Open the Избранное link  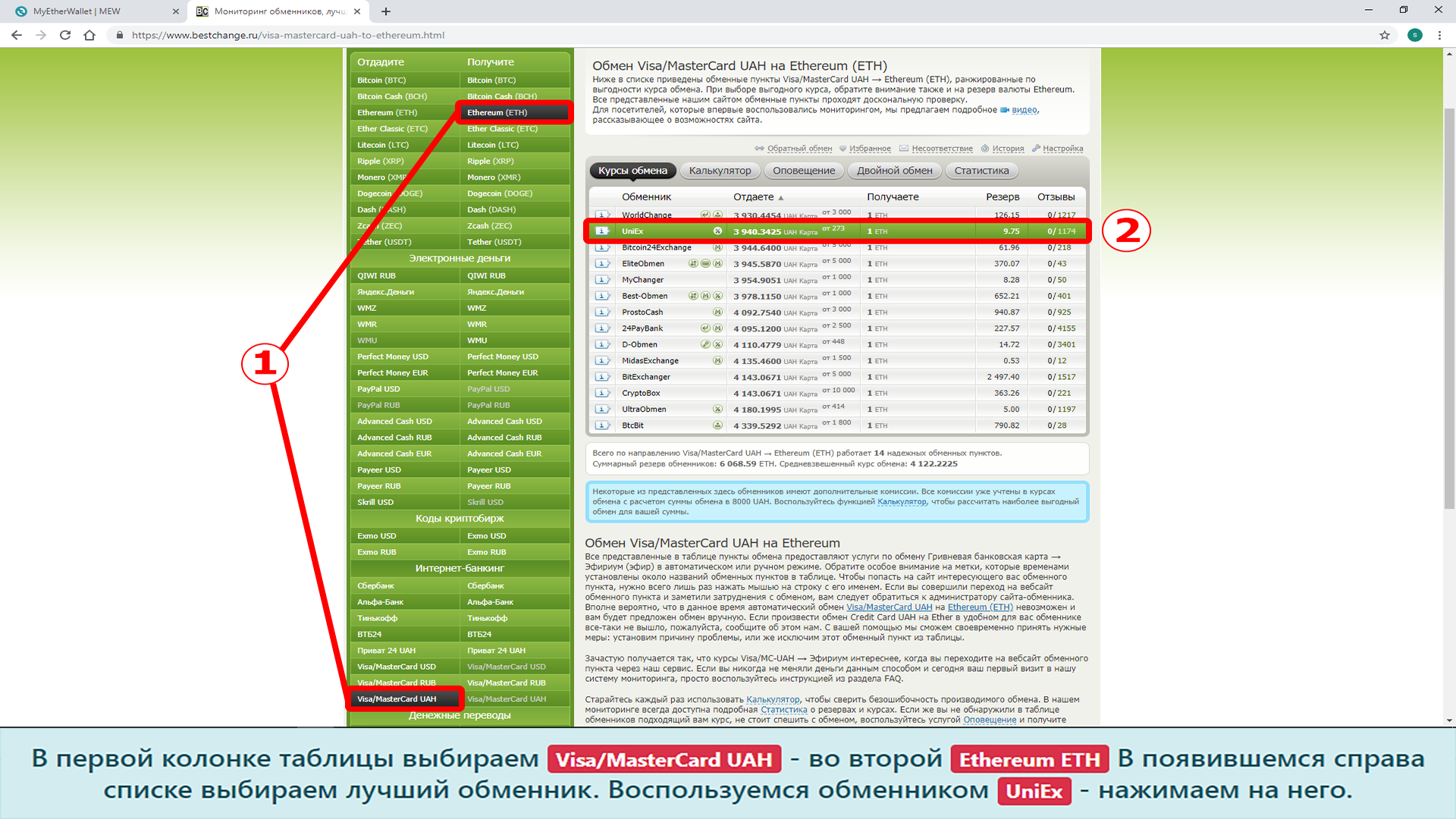click(x=870, y=149)
